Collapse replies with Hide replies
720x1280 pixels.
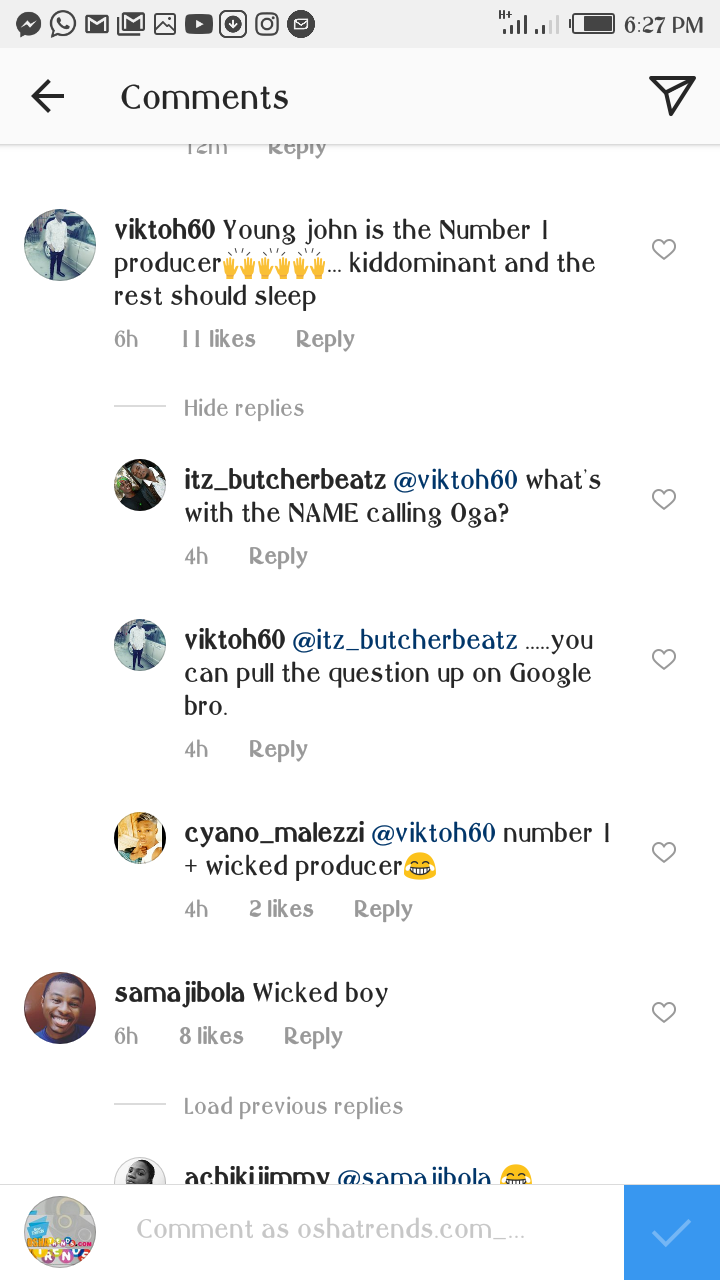click(x=243, y=408)
